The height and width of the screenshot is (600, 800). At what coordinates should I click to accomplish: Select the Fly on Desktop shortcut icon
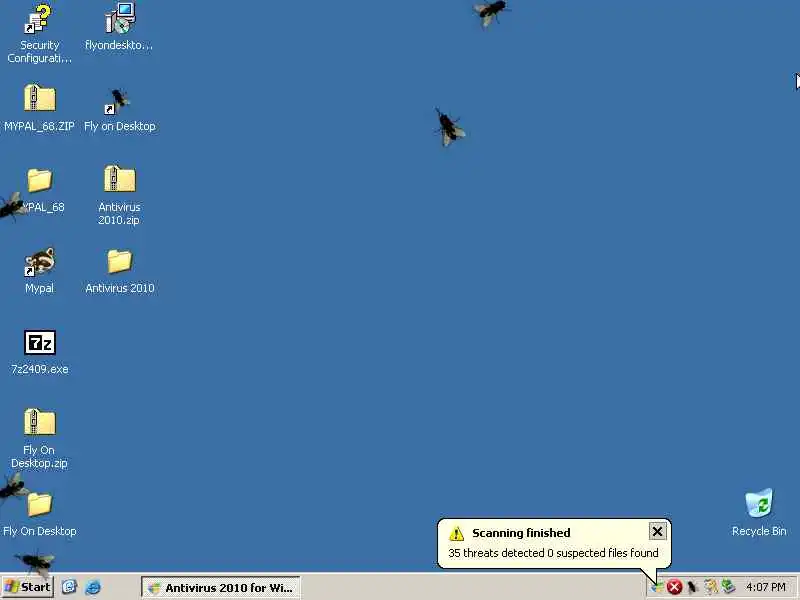pos(119,101)
